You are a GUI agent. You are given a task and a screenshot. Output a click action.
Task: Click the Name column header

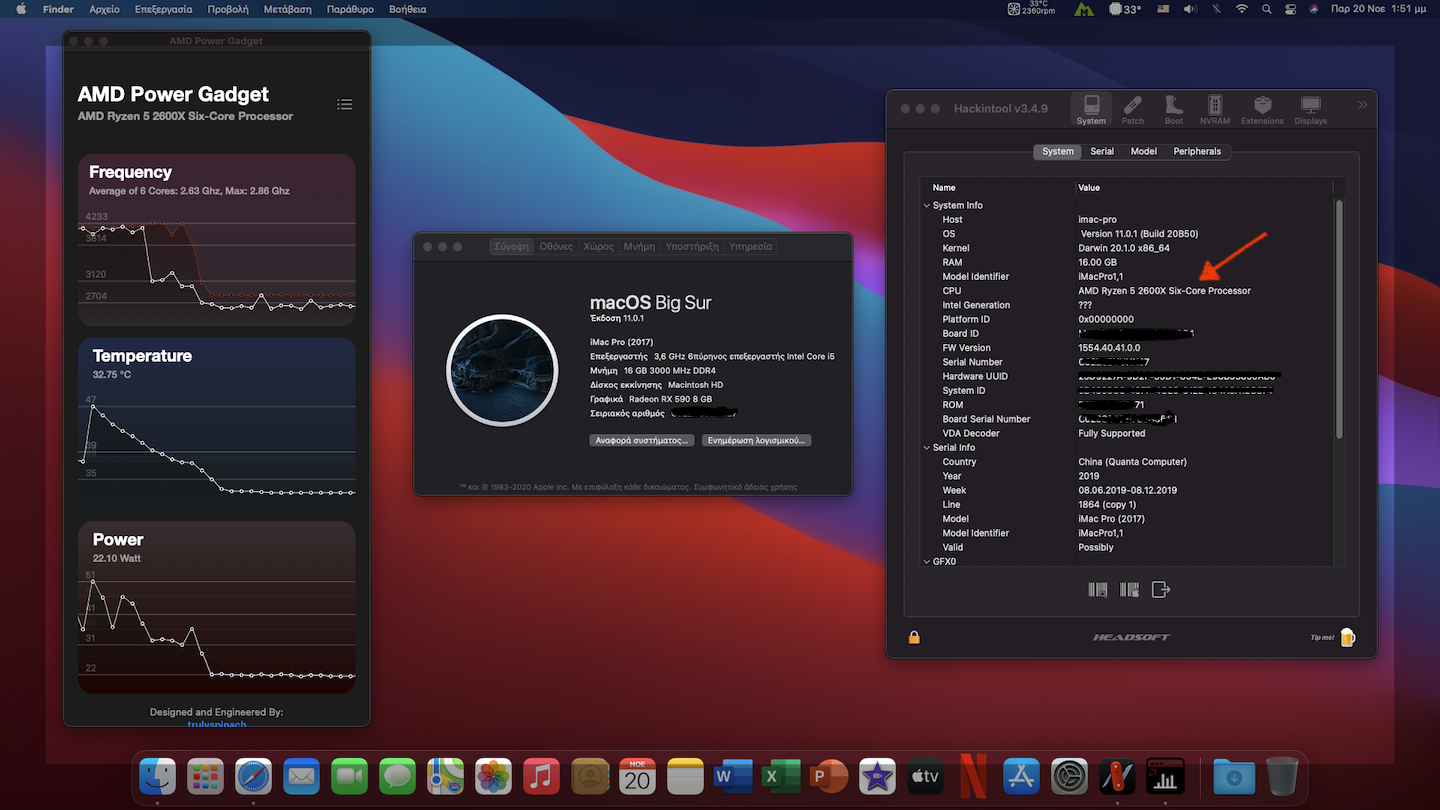[944, 187]
